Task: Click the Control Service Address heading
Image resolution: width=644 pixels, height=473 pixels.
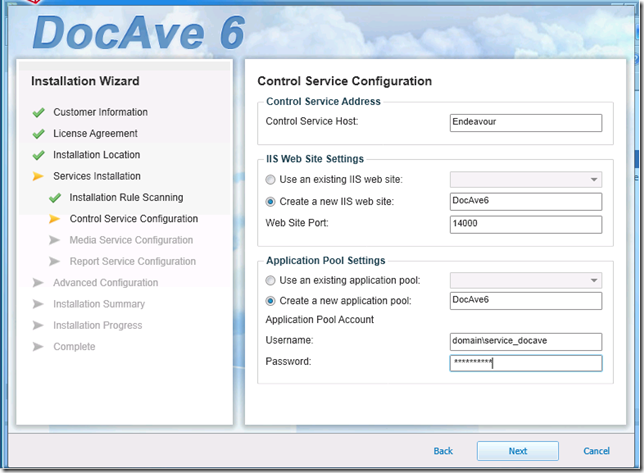Action: 323,101
